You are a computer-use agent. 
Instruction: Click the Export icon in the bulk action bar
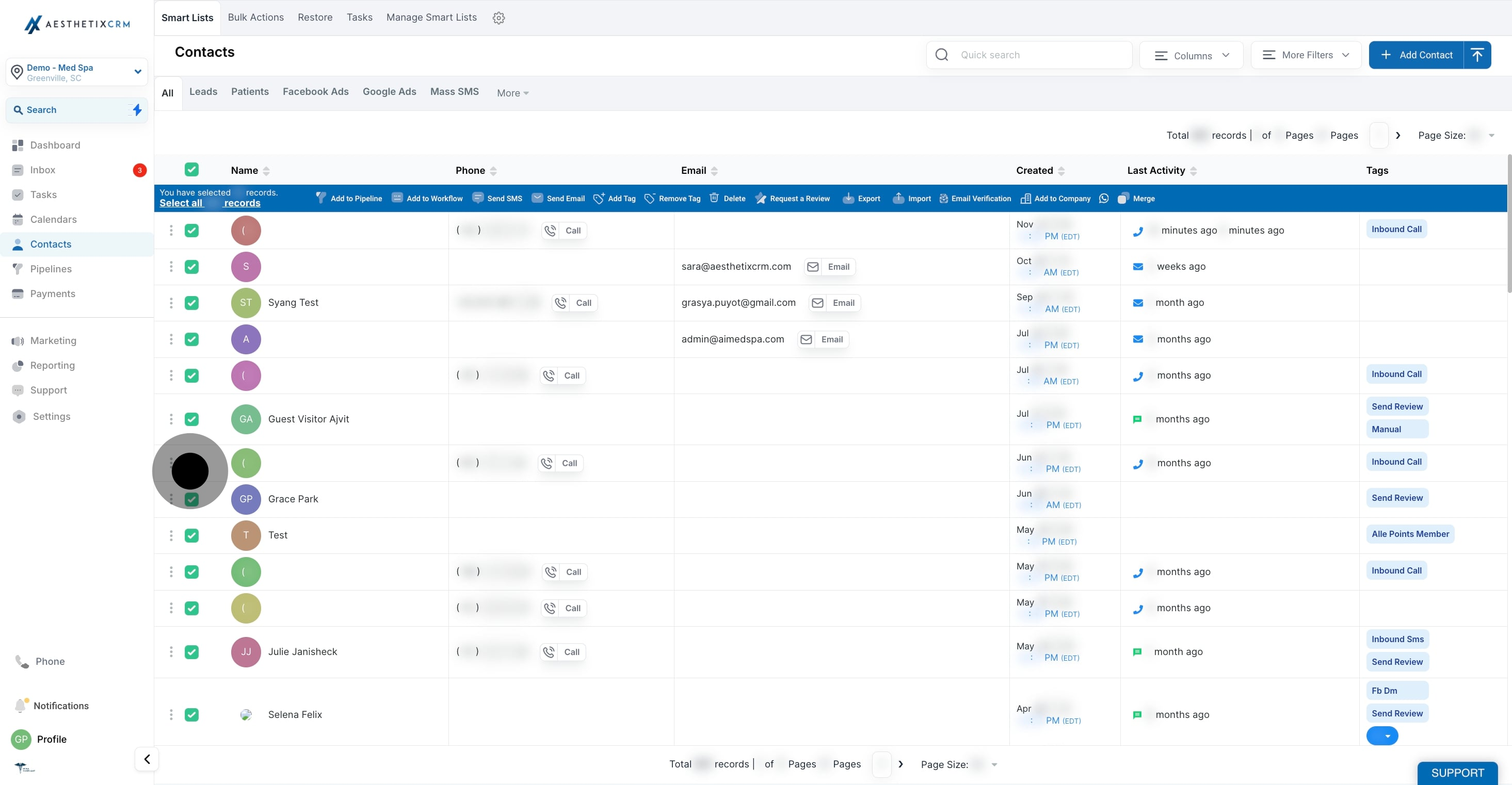[x=848, y=198]
